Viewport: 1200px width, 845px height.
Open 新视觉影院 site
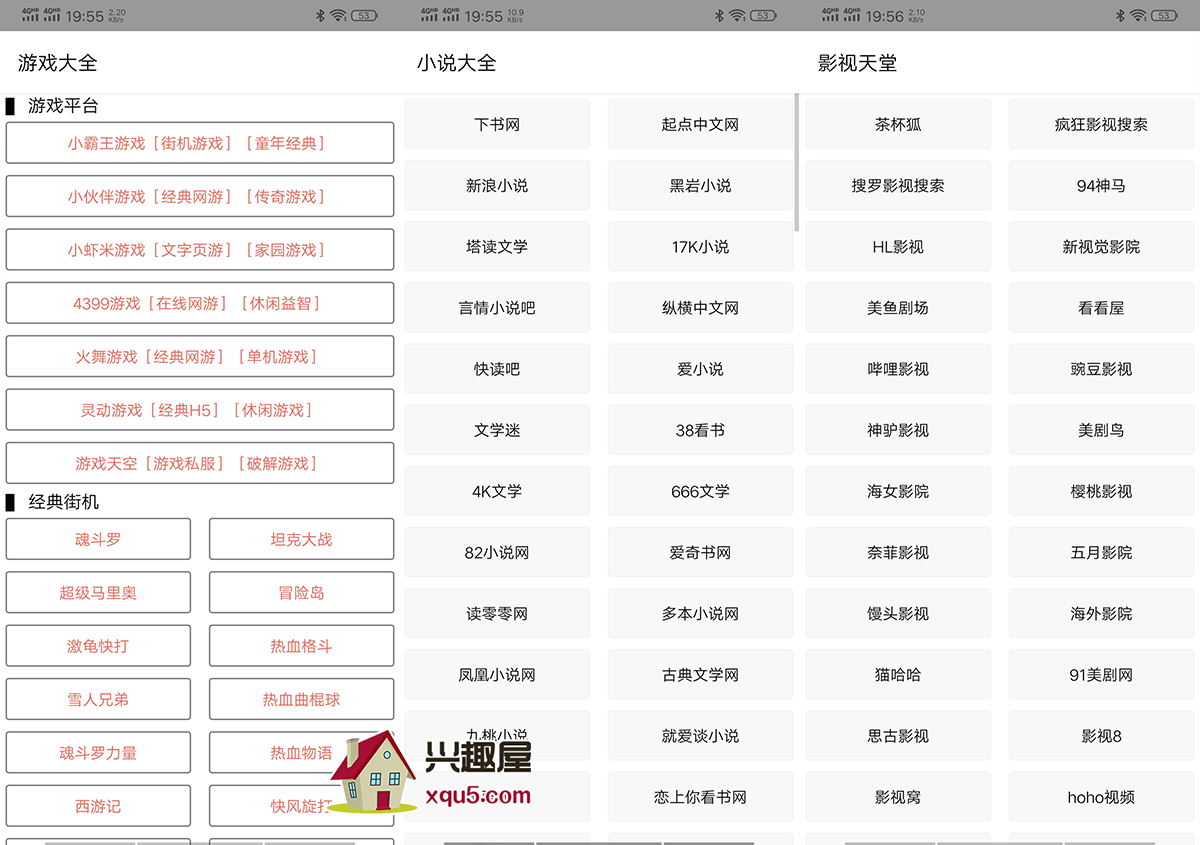click(1101, 246)
